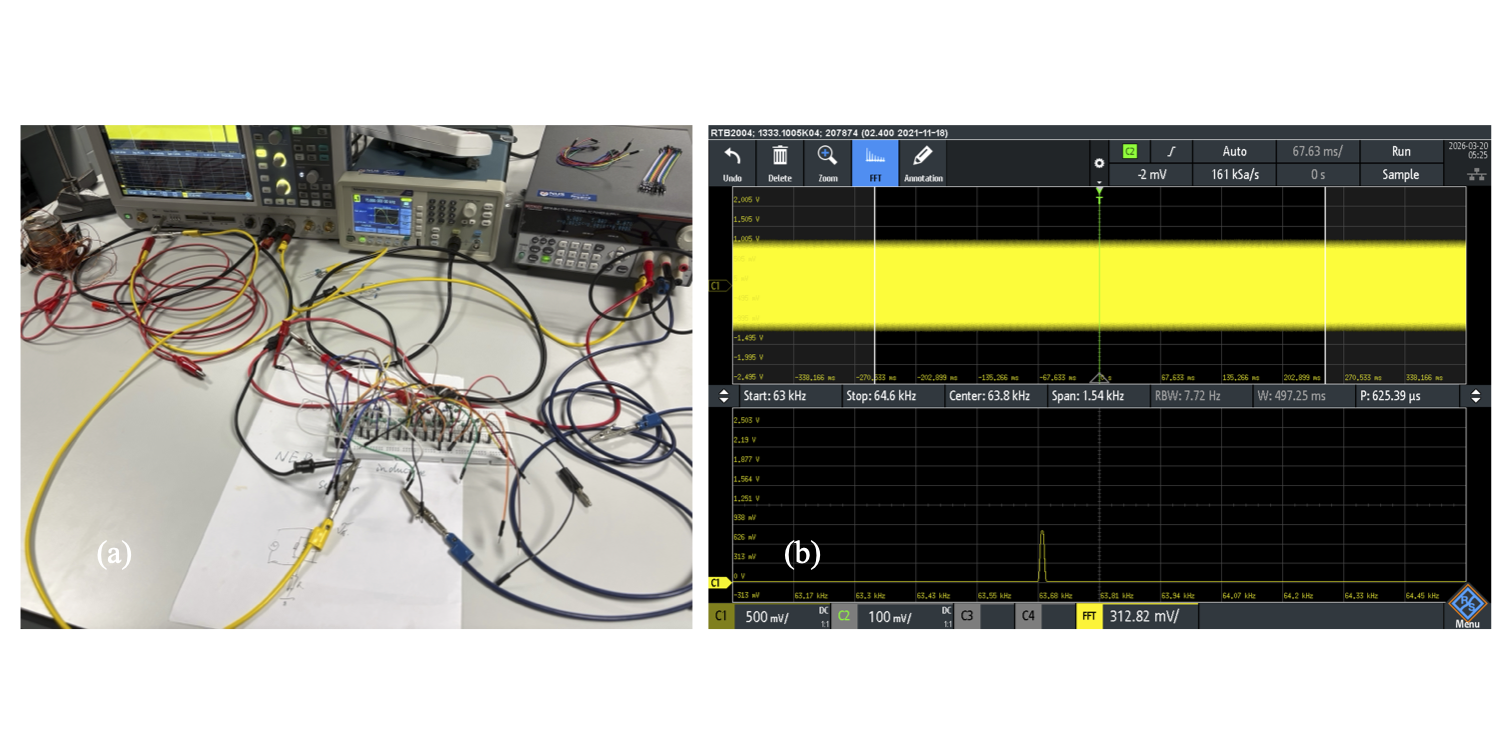The height and width of the screenshot is (755, 1511).
Task: Expand left up-down arrow of FFT bar
Action: [x=724, y=396]
